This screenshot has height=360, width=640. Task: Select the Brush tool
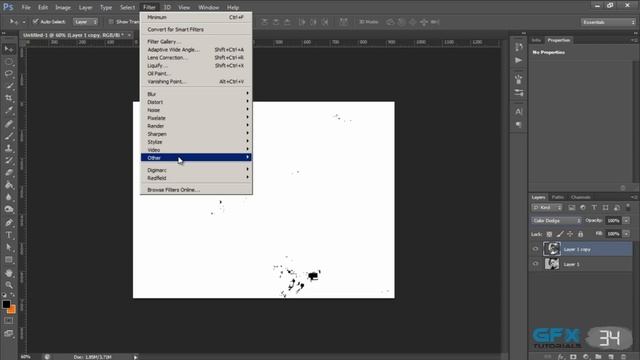pyautogui.click(x=9, y=136)
